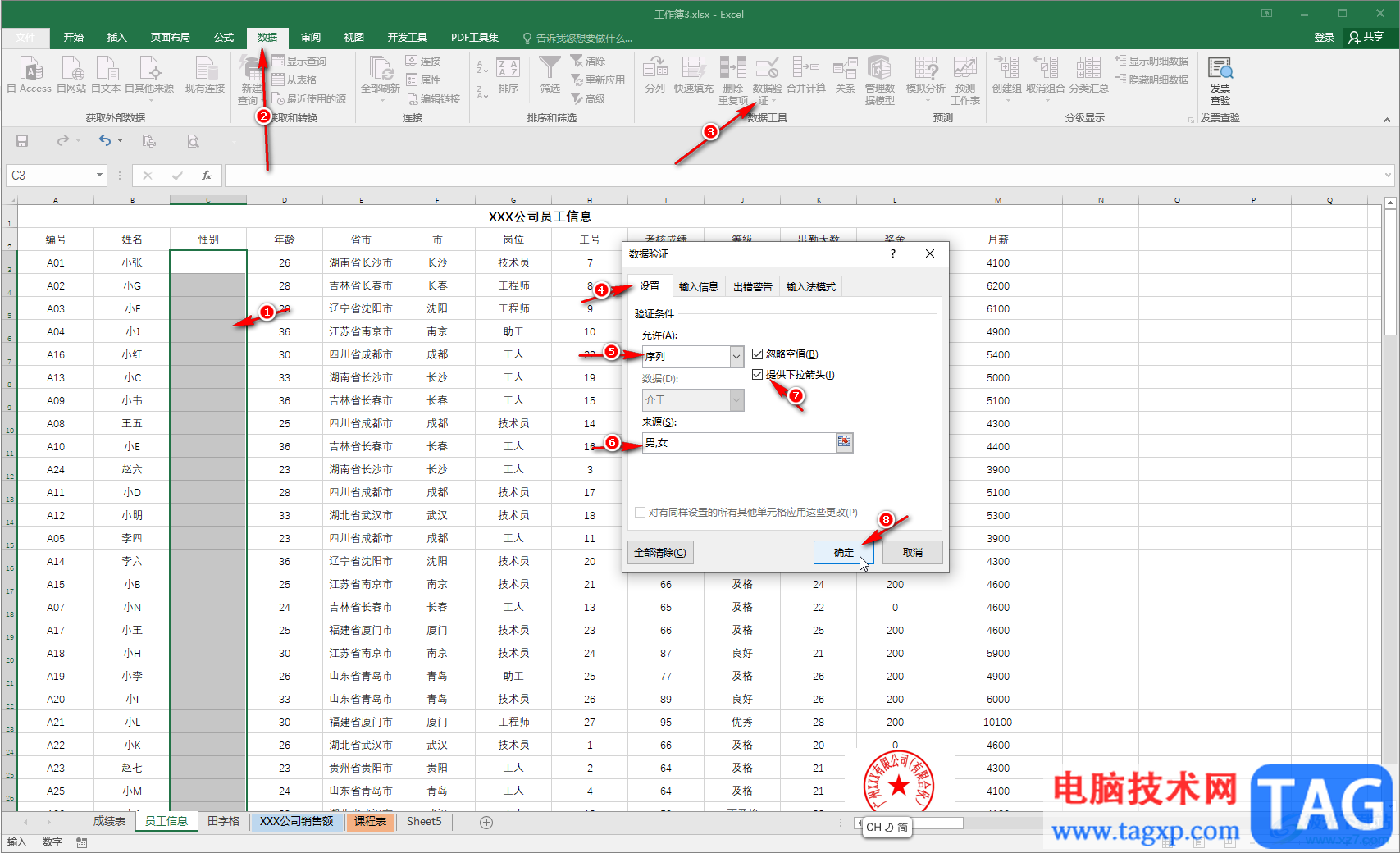Open Data Validation icon

(767, 68)
